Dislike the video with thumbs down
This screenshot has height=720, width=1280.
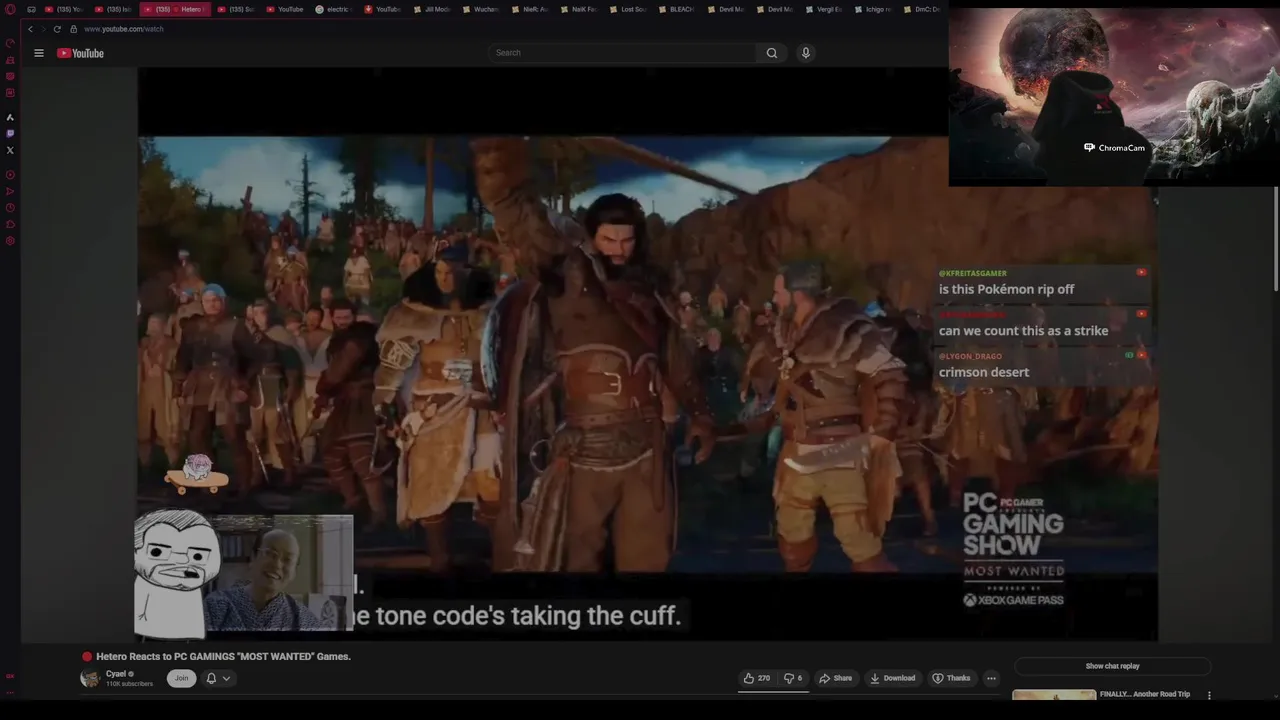(792, 678)
